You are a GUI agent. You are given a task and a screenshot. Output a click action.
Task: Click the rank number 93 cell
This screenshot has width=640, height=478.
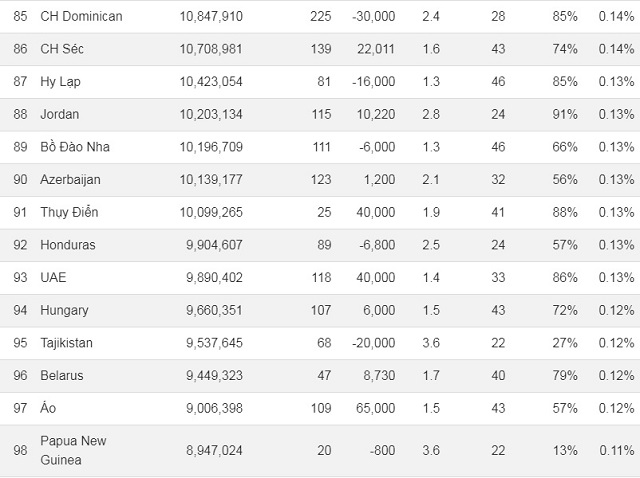20,278
